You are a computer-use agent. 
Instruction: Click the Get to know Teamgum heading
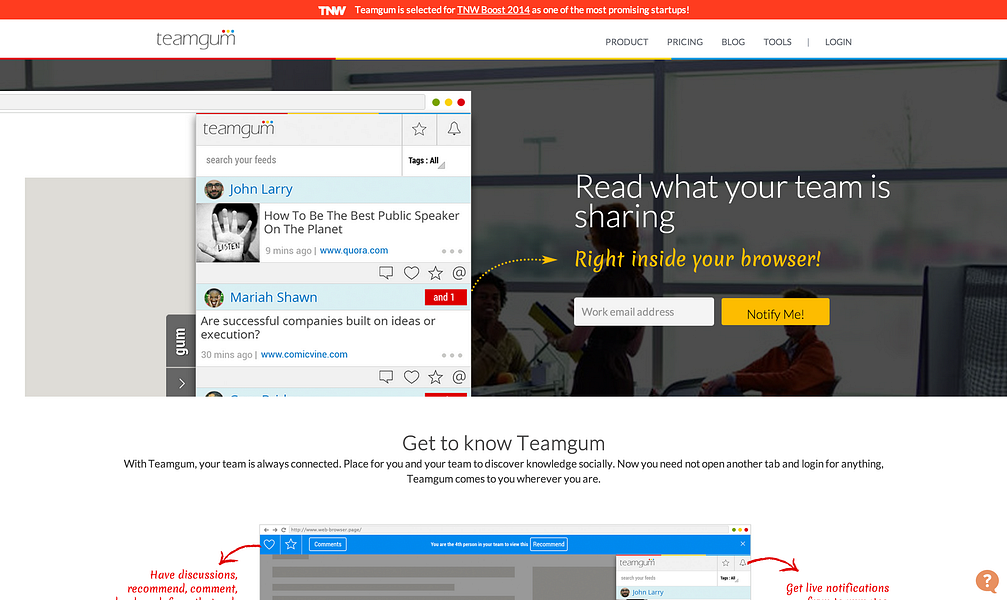tap(504, 443)
